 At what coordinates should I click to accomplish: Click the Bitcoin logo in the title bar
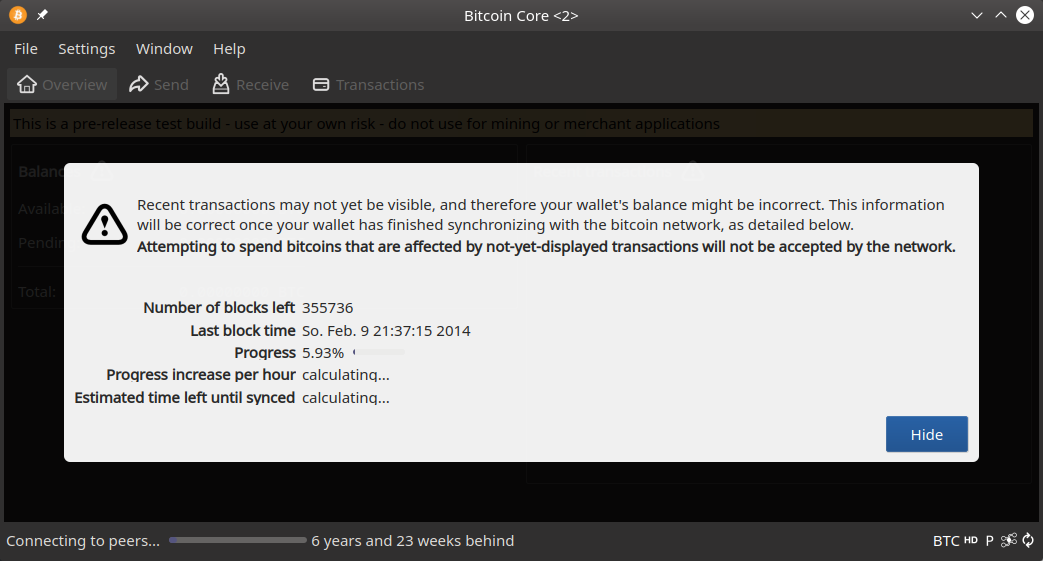[x=18, y=15]
